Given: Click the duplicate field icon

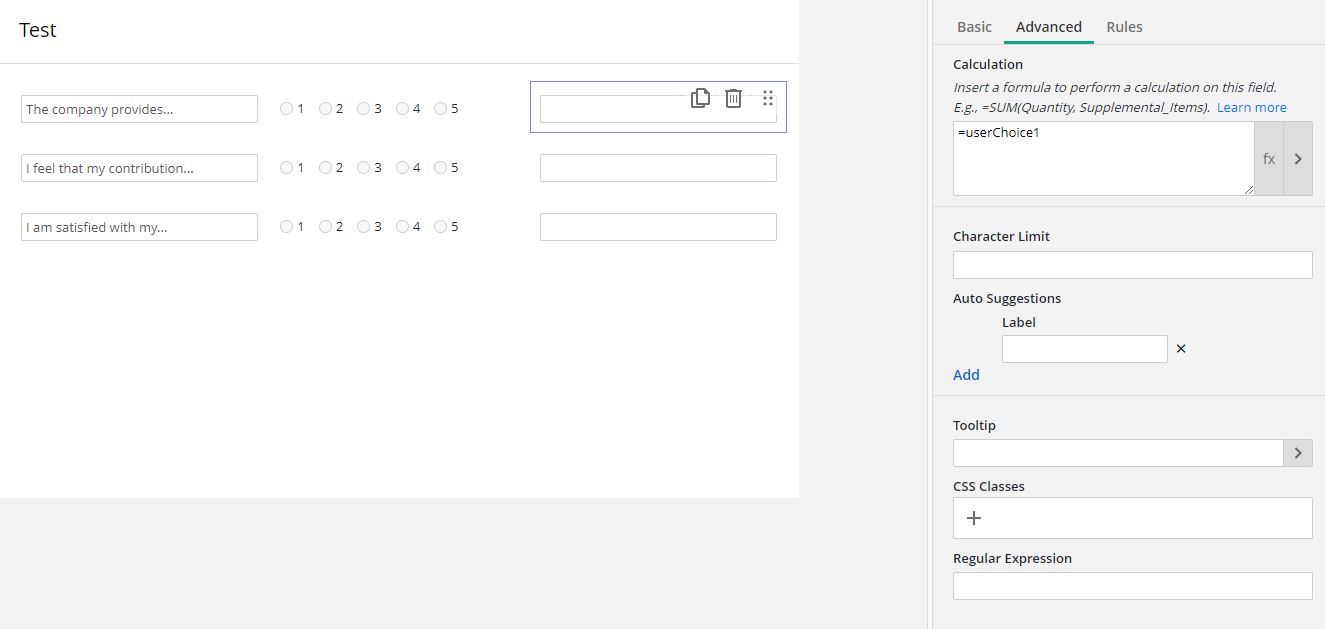Looking at the screenshot, I should (700, 98).
